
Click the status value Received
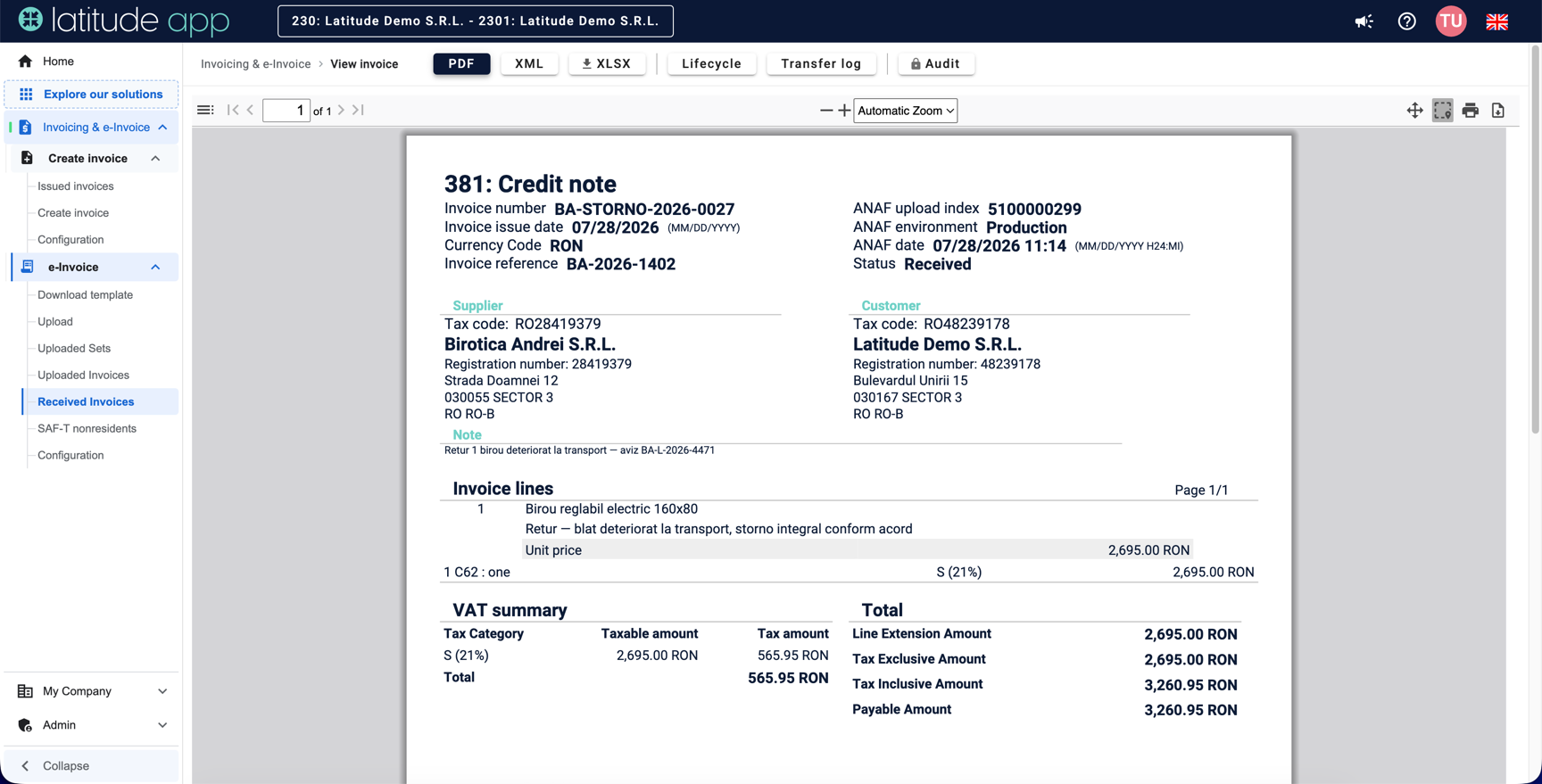pyautogui.click(x=937, y=264)
